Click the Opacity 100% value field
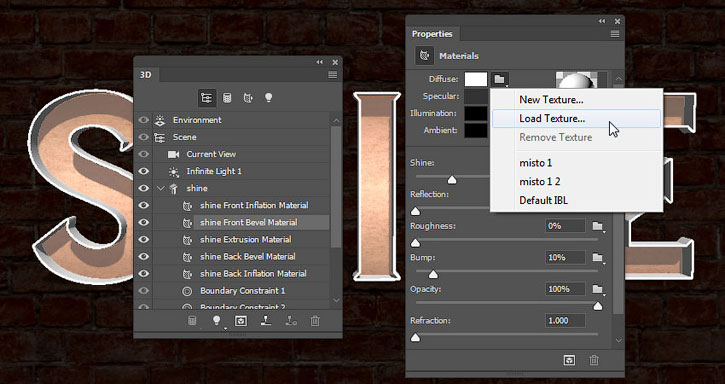Image resolution: width=725 pixels, height=384 pixels. [x=565, y=289]
